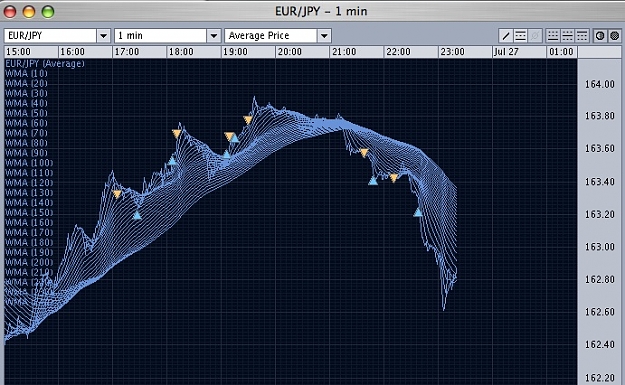Select the WMA (10) legend entry

(x=26, y=74)
